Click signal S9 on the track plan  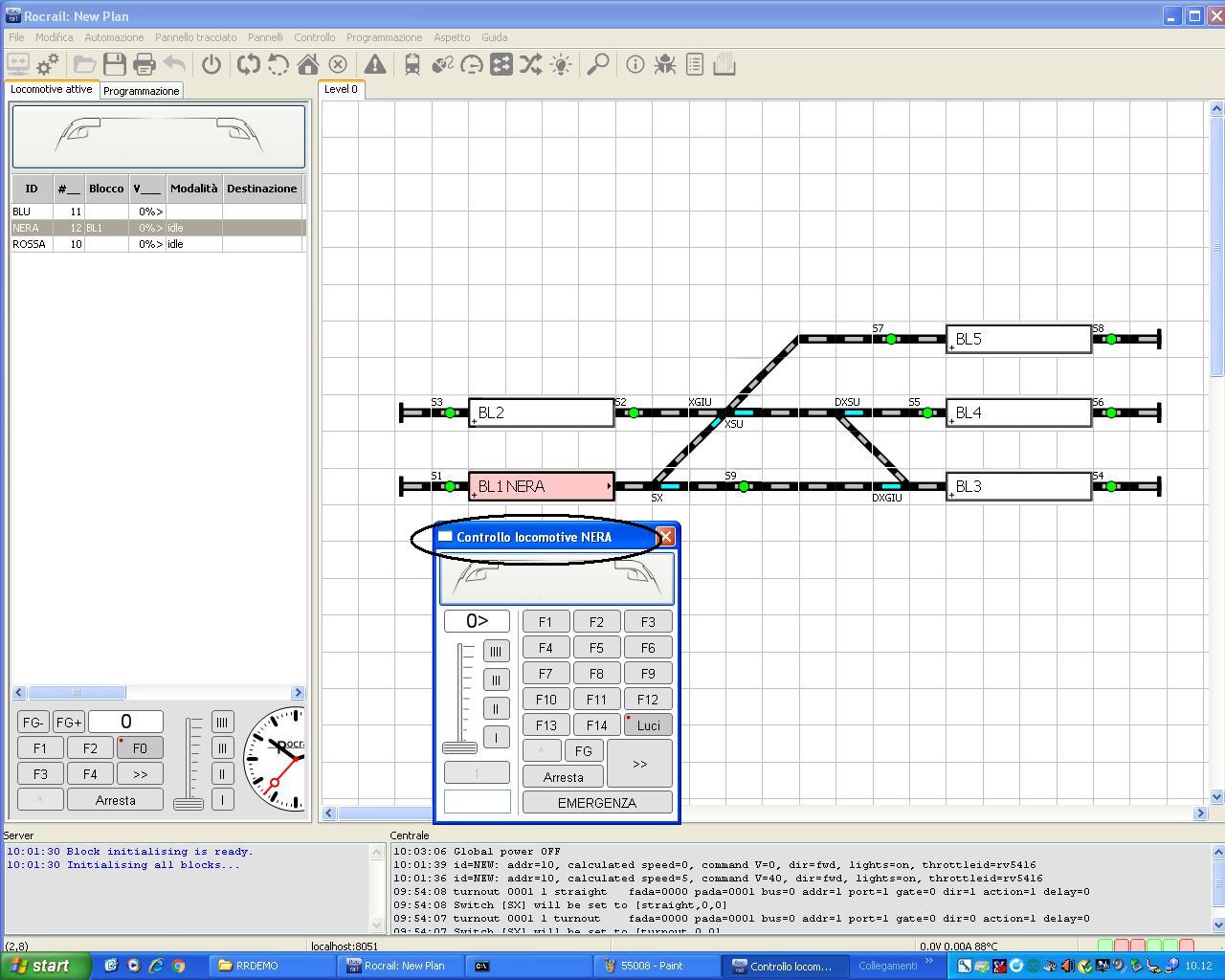(744, 486)
